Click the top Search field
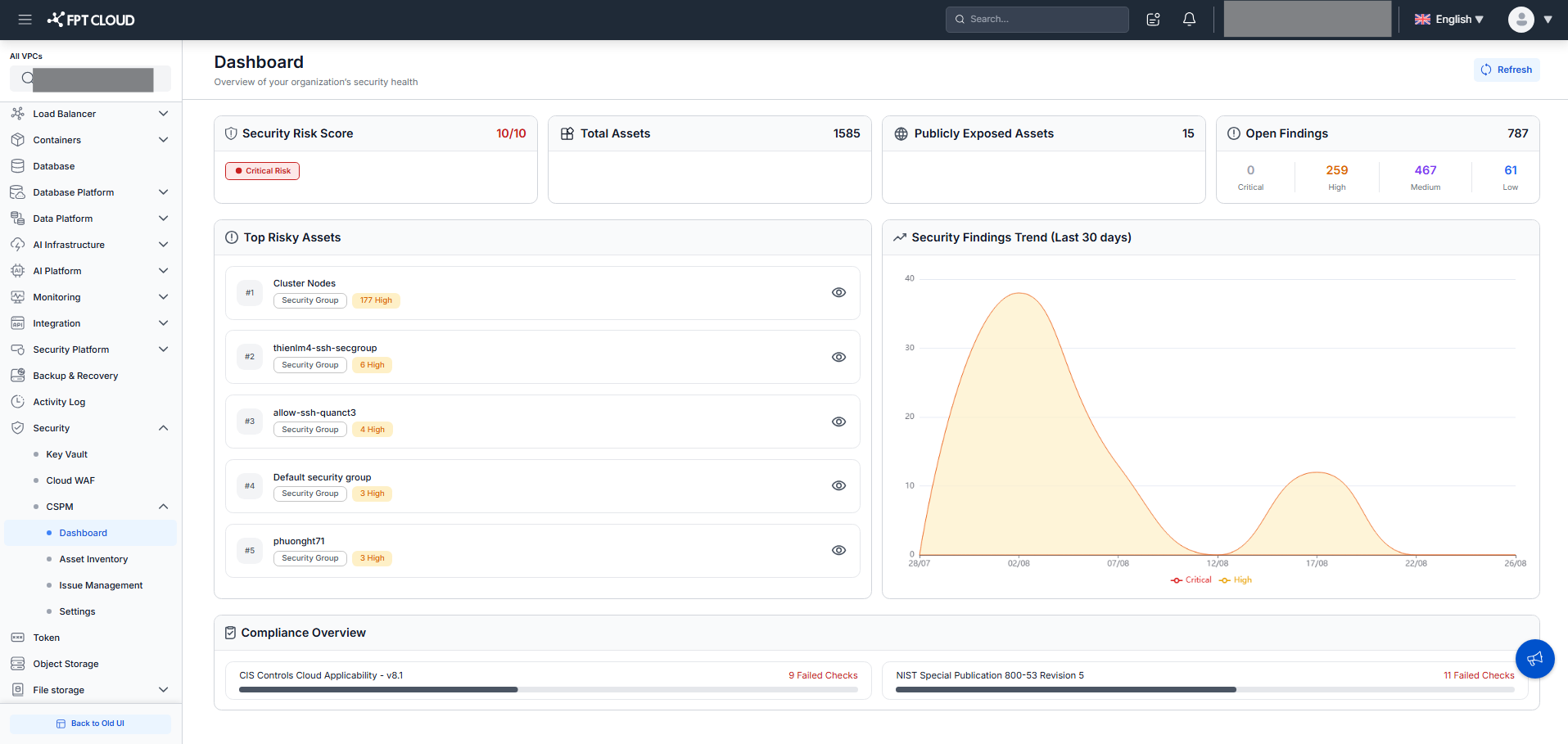Image resolution: width=1568 pixels, height=744 pixels. pos(1037,19)
